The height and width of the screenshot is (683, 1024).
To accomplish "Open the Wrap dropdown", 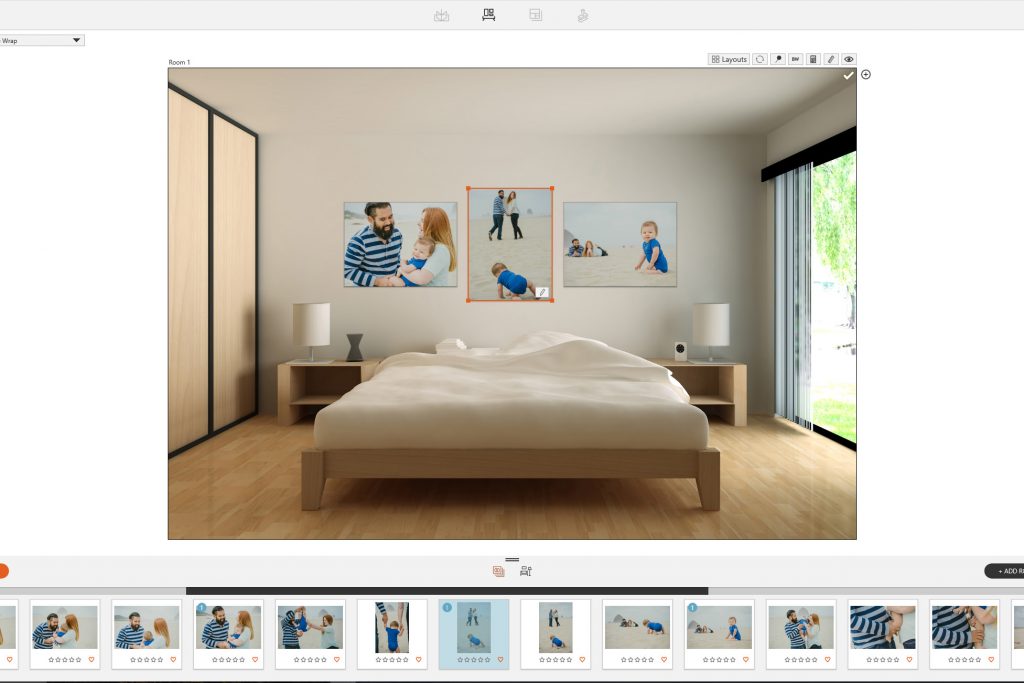I will pyautogui.click(x=42, y=40).
